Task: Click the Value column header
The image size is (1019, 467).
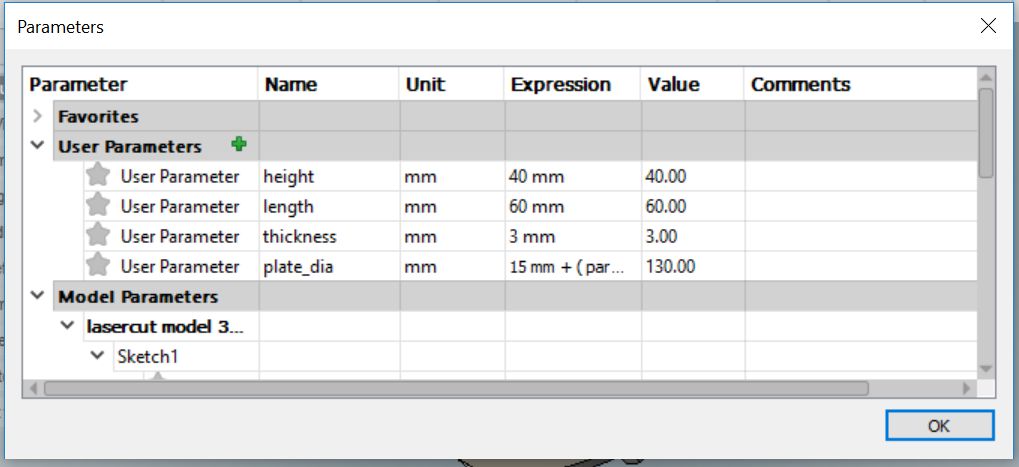Action: point(692,84)
